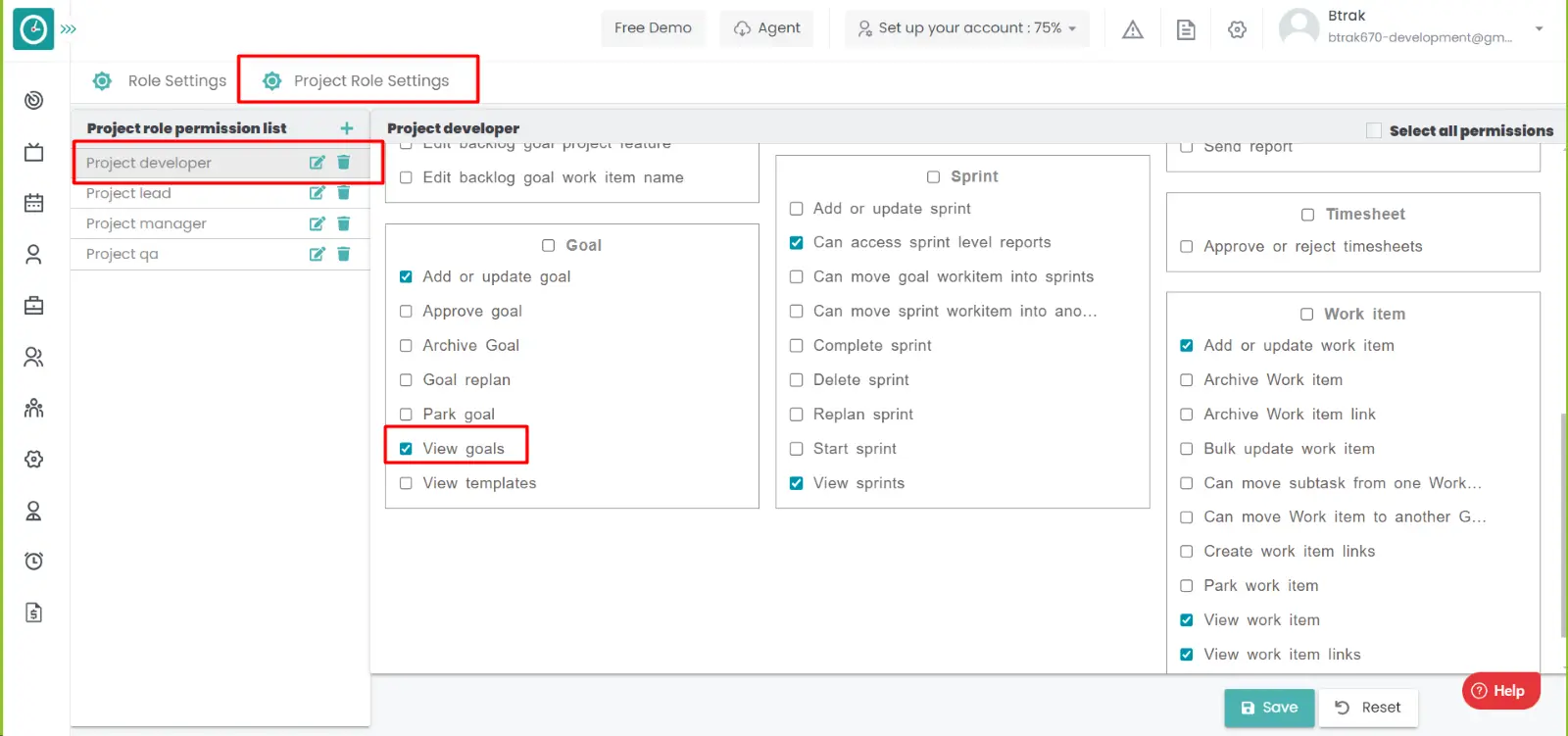Image resolution: width=1568 pixels, height=736 pixels.
Task: Open the settings gear icon in top bar
Action: 1238,29
